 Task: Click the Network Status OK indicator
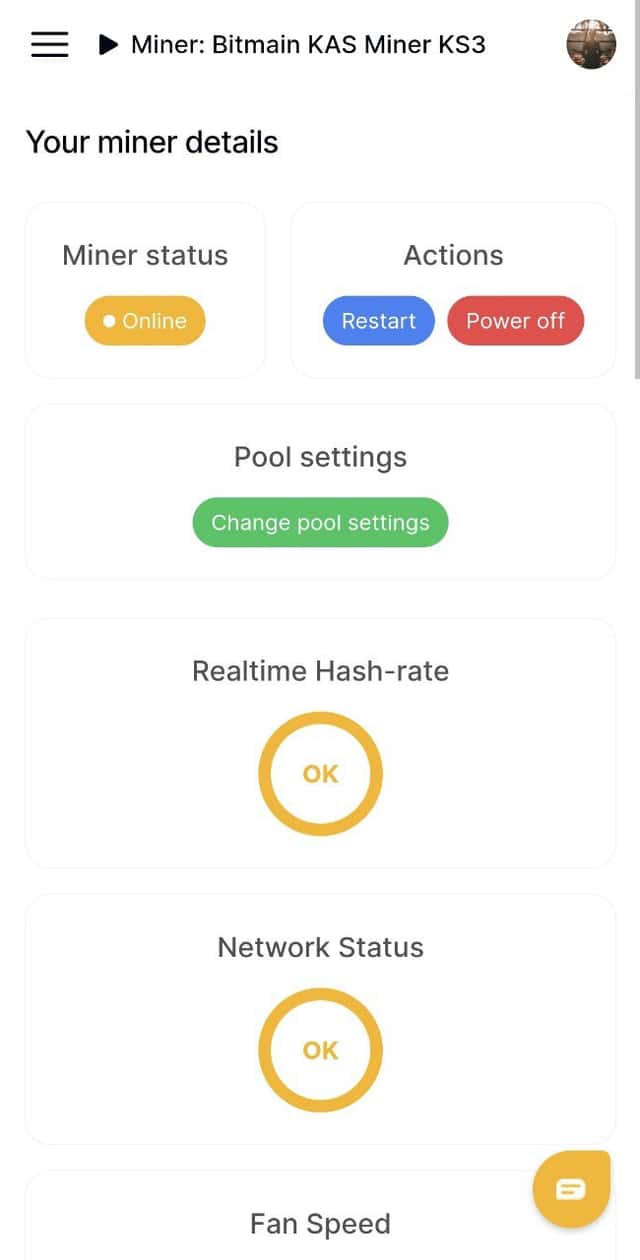(x=320, y=1050)
